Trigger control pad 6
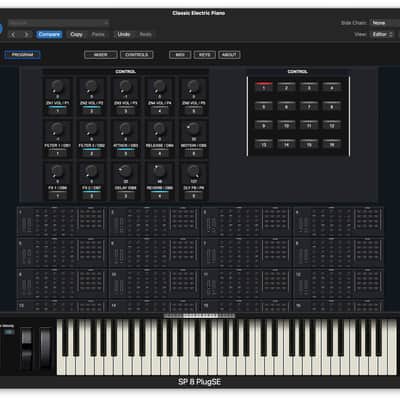This screenshot has width=400, height=400. click(x=286, y=107)
